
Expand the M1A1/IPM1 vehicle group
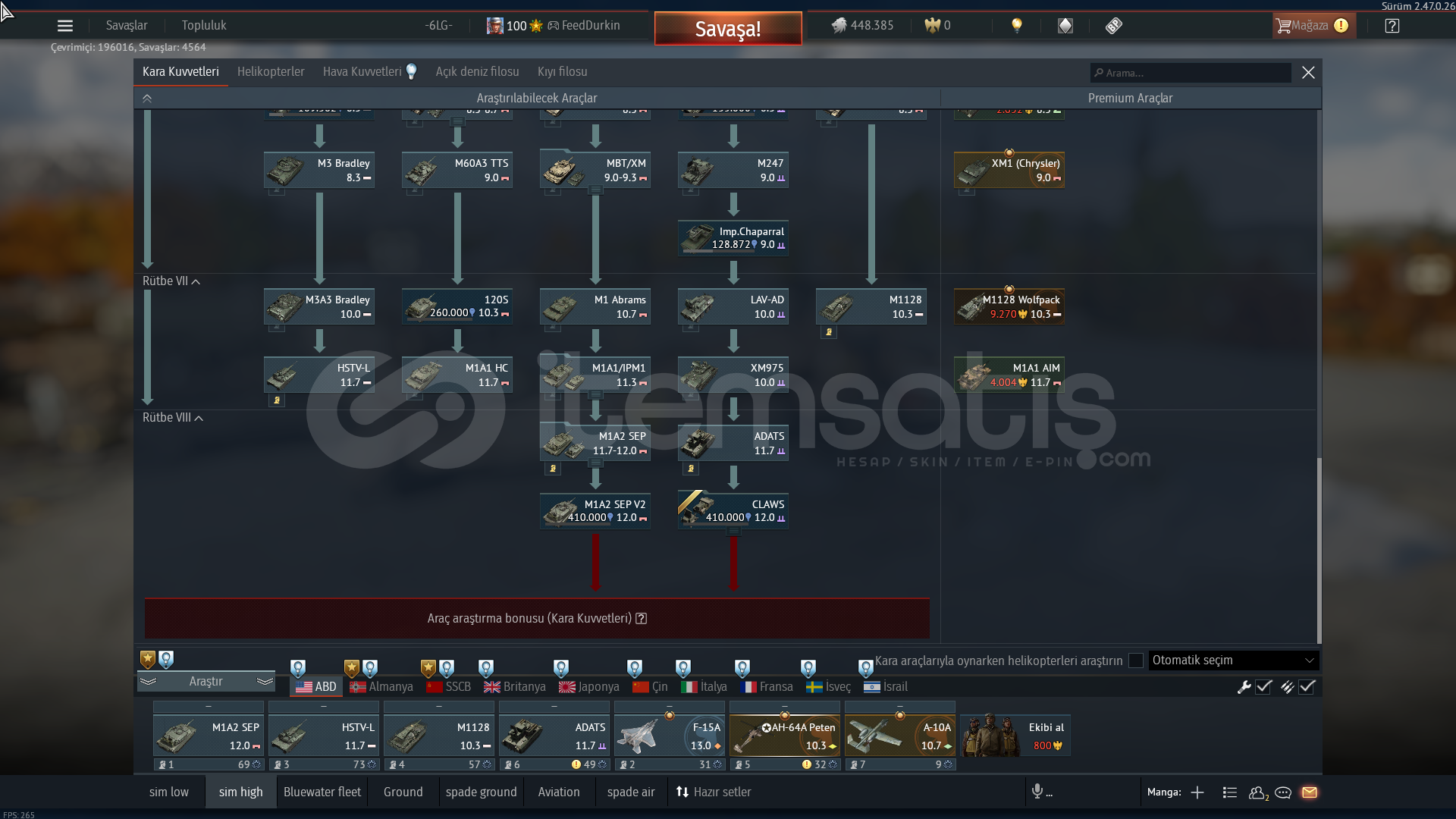point(596,395)
